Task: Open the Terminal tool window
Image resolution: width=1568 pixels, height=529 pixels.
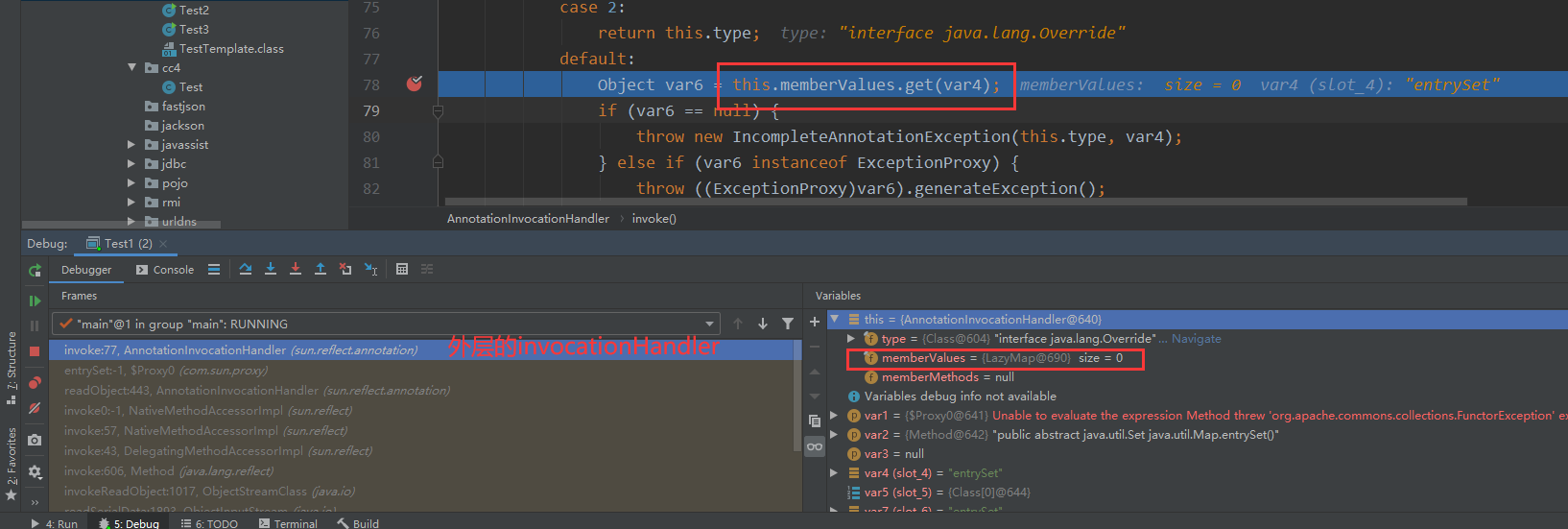Action: pos(288,523)
